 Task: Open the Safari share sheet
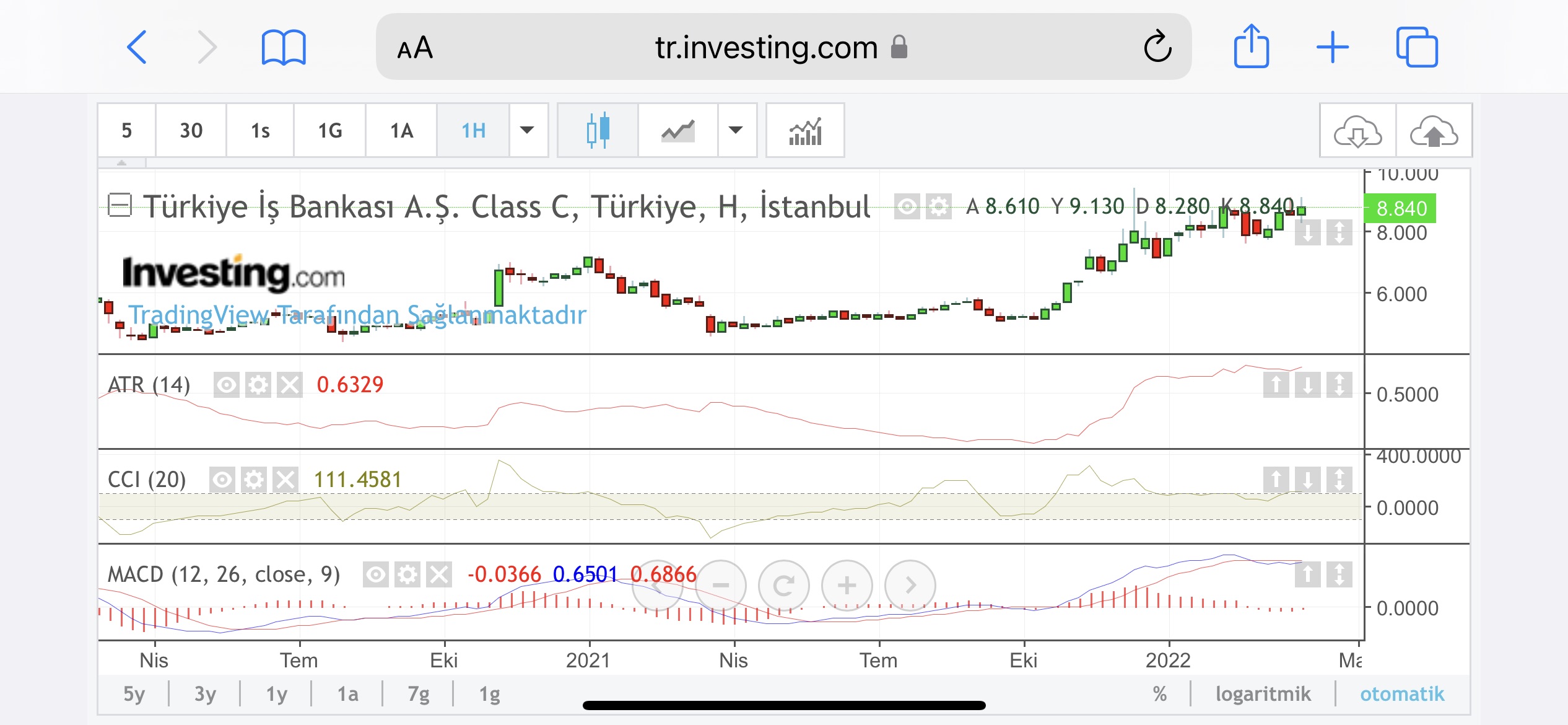pyautogui.click(x=1252, y=46)
